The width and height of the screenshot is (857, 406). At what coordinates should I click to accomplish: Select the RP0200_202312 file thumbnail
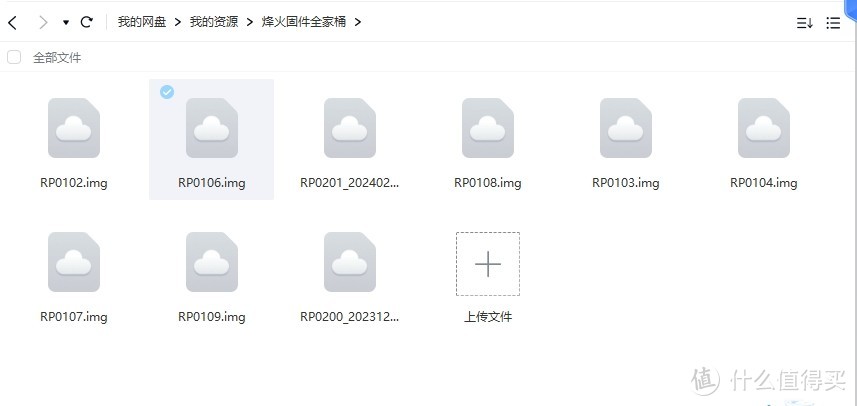[350, 262]
